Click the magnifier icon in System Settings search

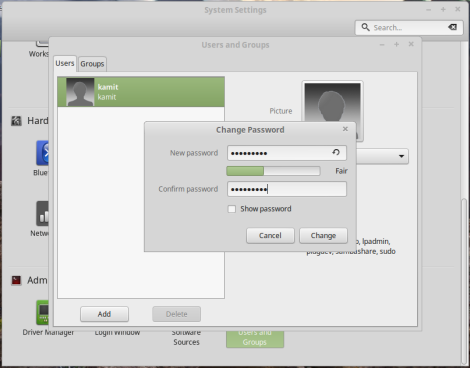[x=365, y=27]
